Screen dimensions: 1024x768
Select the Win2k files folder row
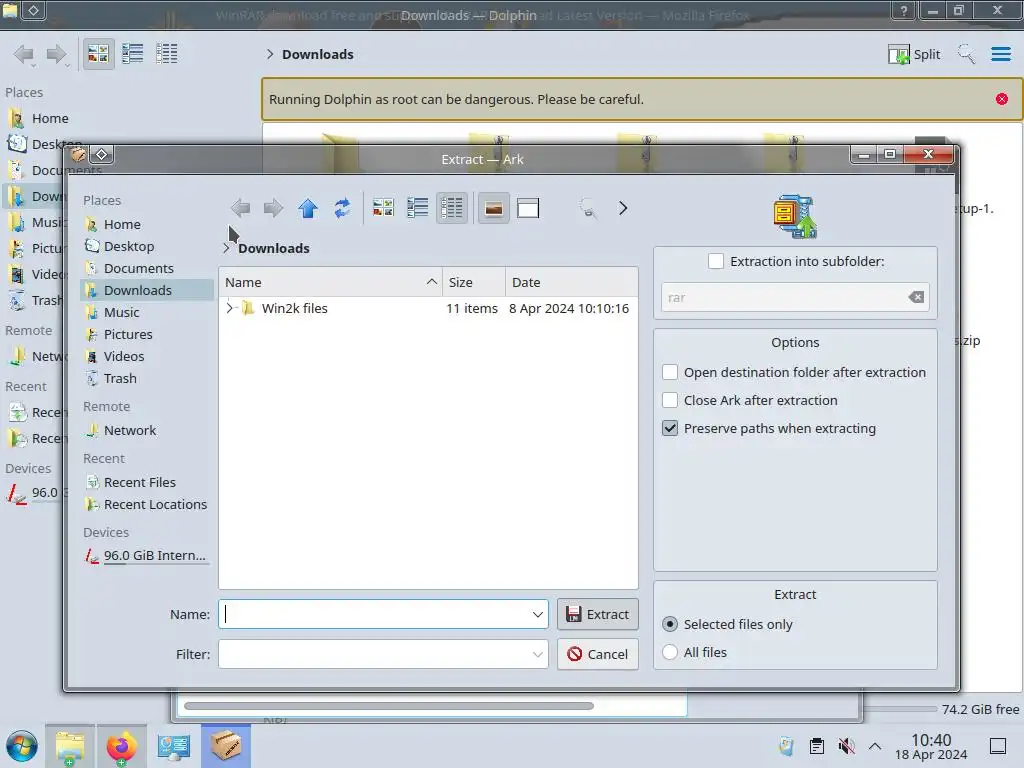(428, 308)
